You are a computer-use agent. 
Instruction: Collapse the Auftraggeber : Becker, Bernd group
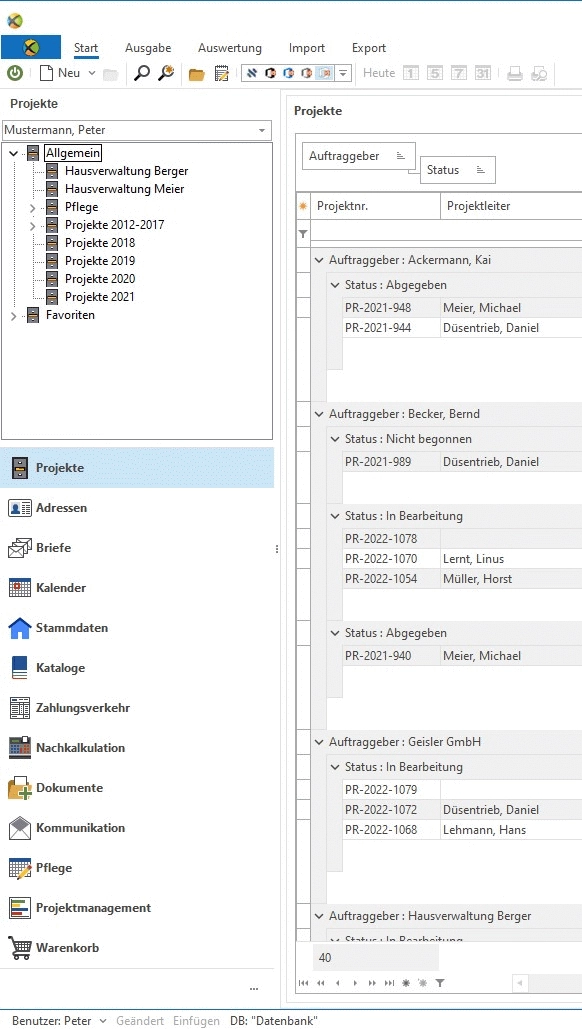pyautogui.click(x=319, y=414)
